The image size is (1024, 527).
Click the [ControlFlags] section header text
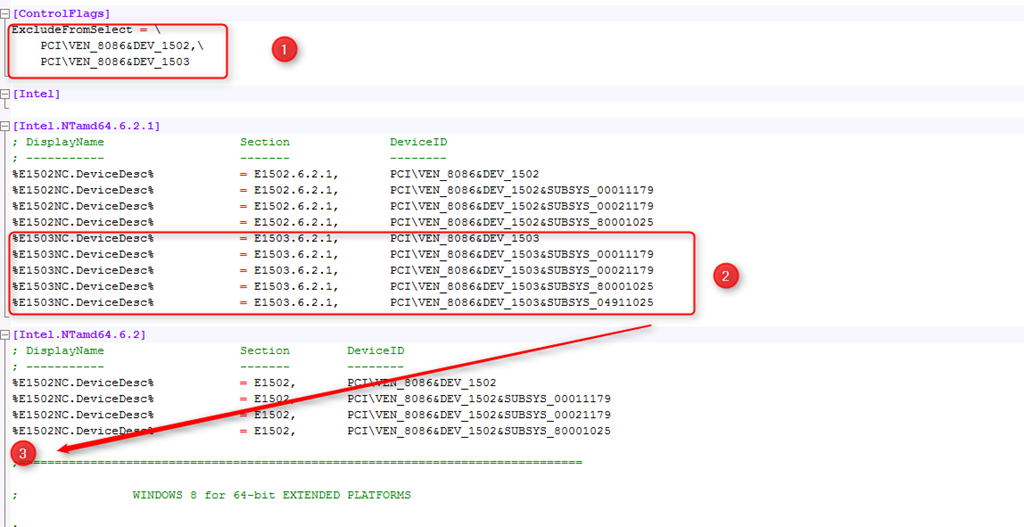61,14
